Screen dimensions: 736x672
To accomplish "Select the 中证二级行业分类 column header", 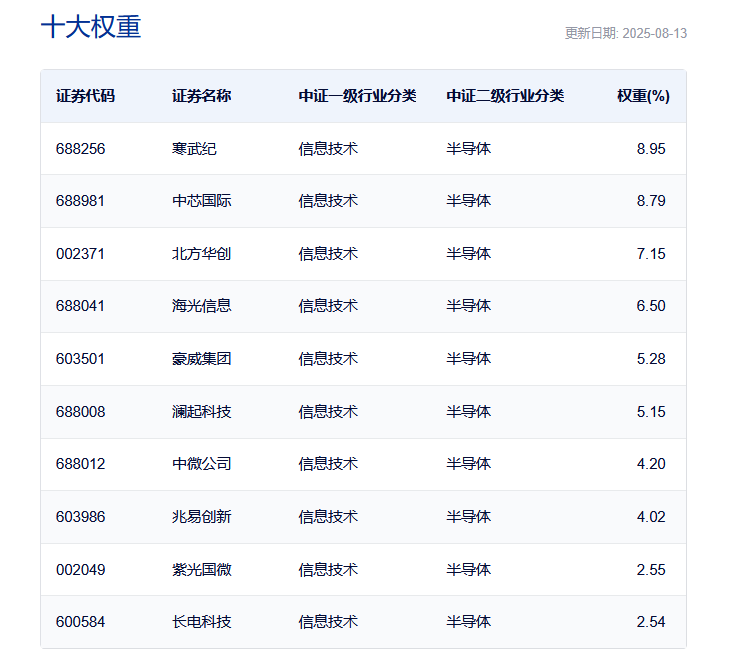I will point(505,96).
